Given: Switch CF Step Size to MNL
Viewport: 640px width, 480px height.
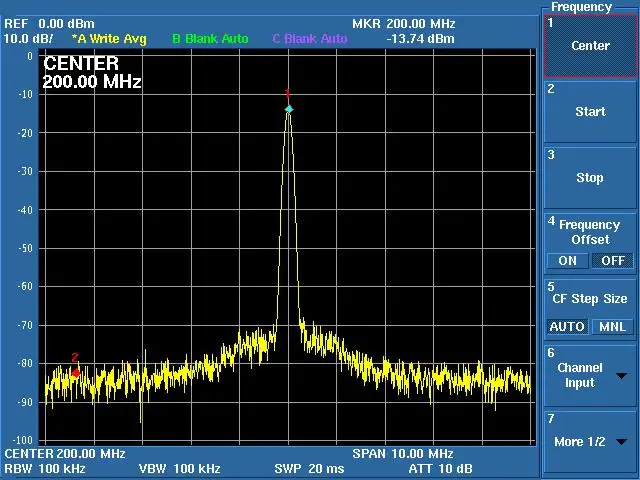Looking at the screenshot, I should [613, 327].
